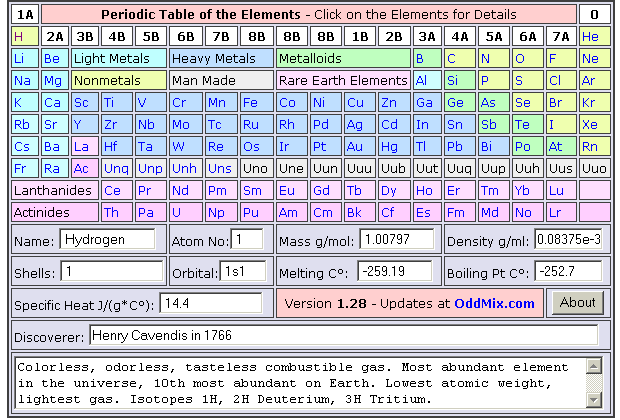Click the 1A group header

(x=25, y=15)
